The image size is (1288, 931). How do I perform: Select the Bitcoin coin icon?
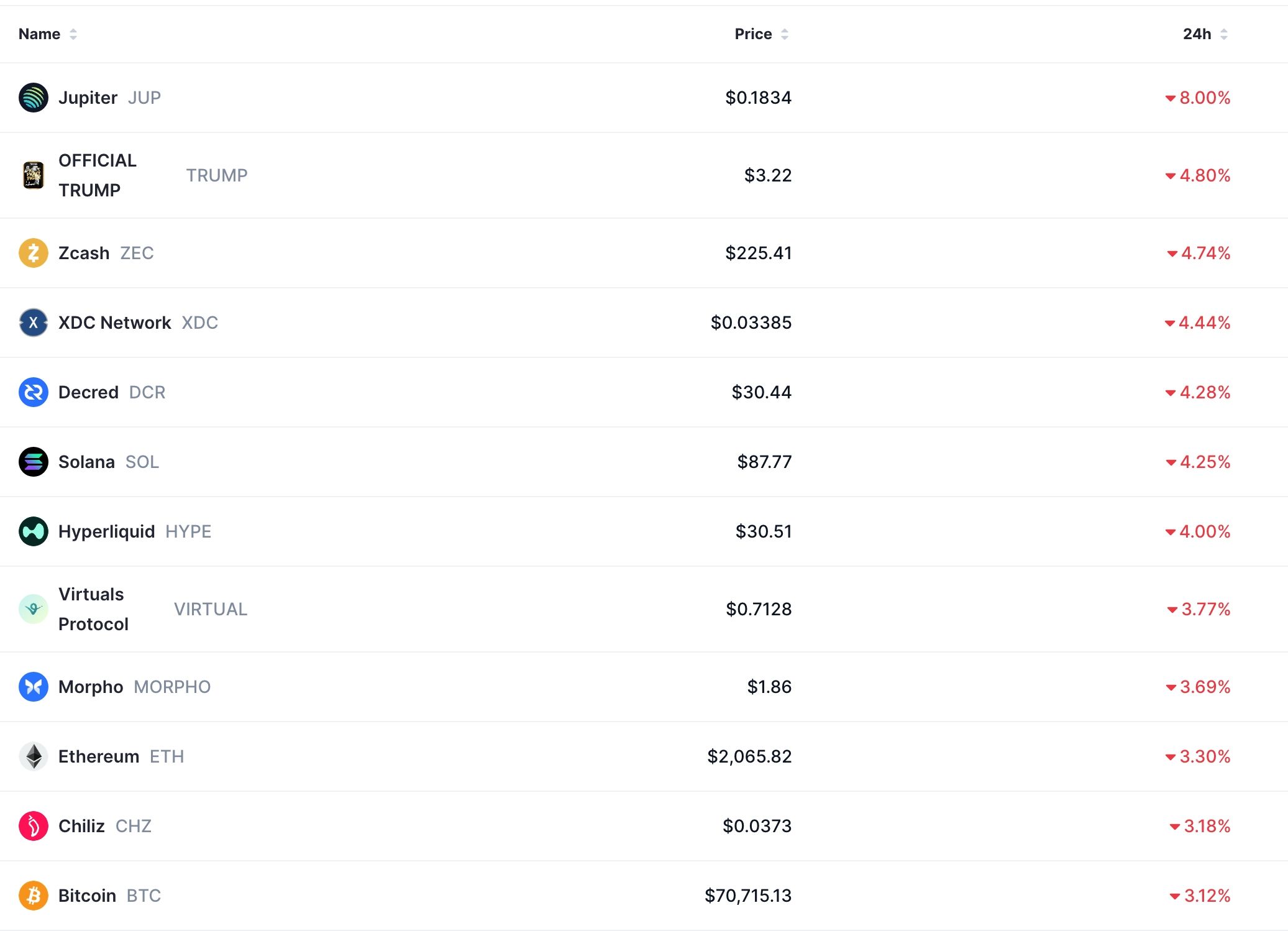[x=34, y=896]
